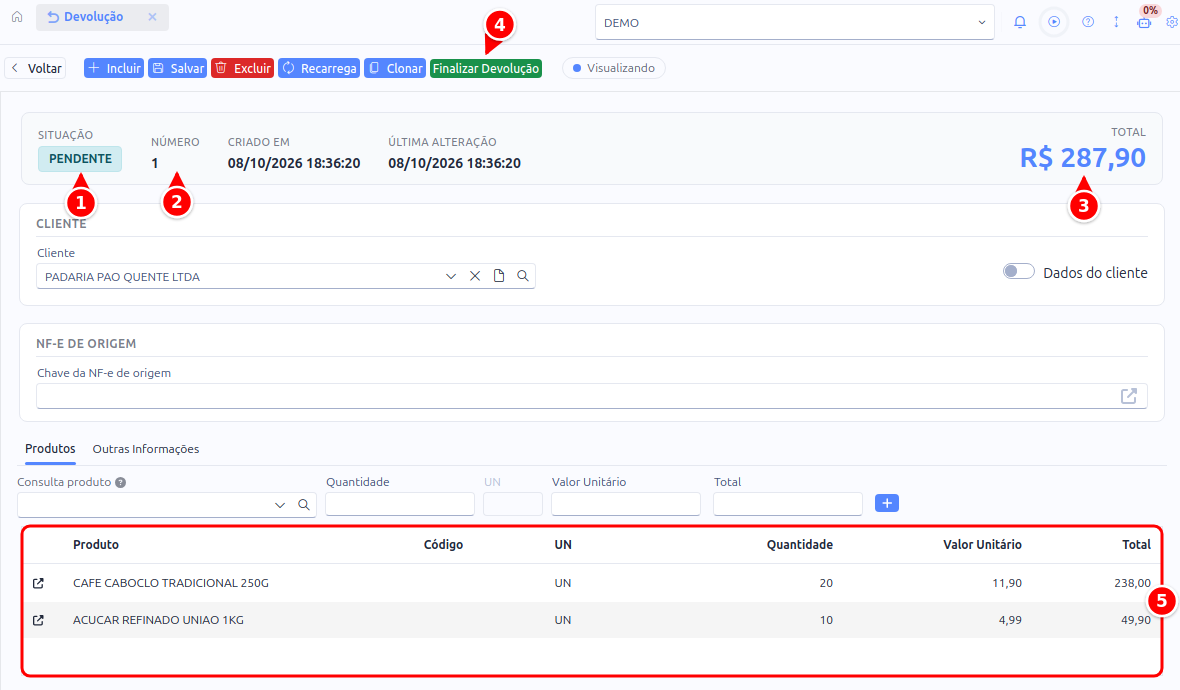The height and width of the screenshot is (690, 1180).
Task: Open the cliente record document icon
Action: (x=499, y=276)
